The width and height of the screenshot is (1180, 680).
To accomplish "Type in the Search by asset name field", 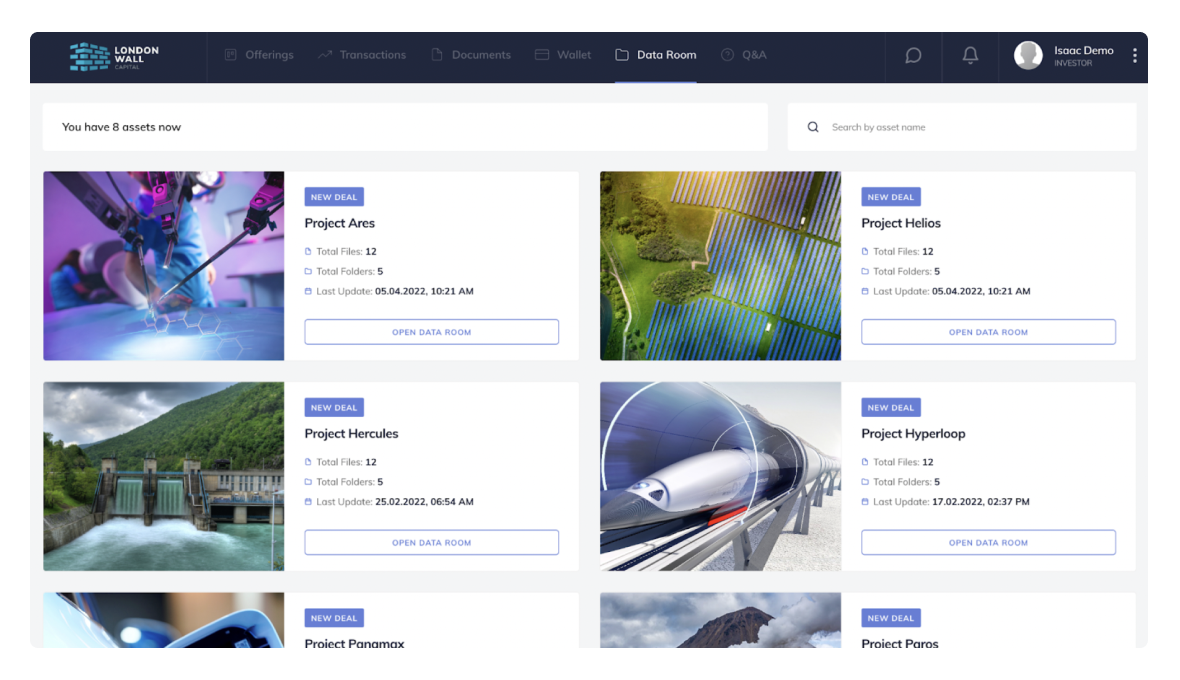I will [x=970, y=127].
